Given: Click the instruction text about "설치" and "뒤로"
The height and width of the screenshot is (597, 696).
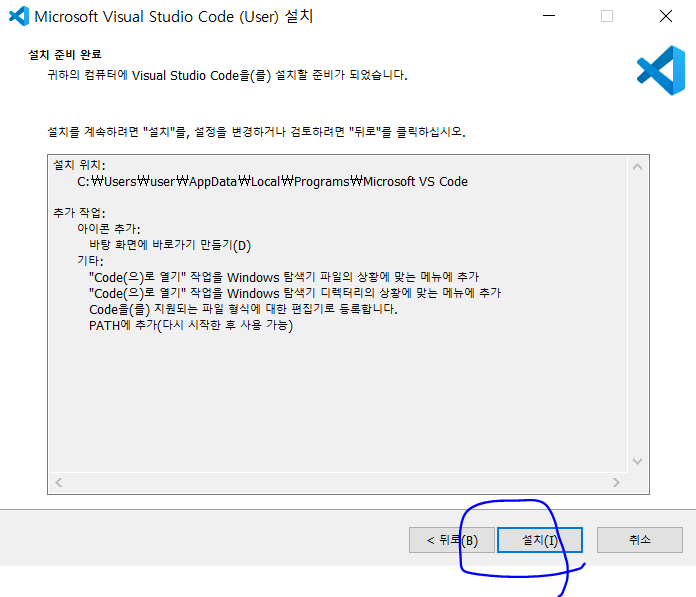Looking at the screenshot, I should [256, 132].
